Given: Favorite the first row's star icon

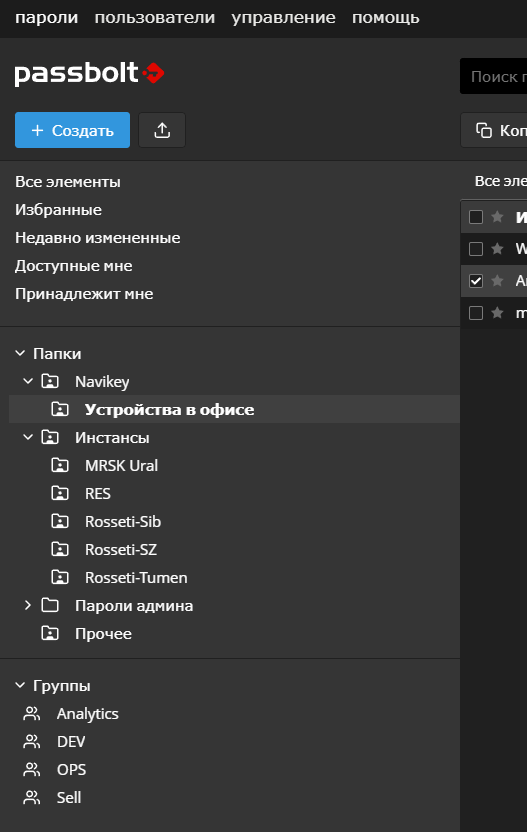Looking at the screenshot, I should tap(497, 216).
